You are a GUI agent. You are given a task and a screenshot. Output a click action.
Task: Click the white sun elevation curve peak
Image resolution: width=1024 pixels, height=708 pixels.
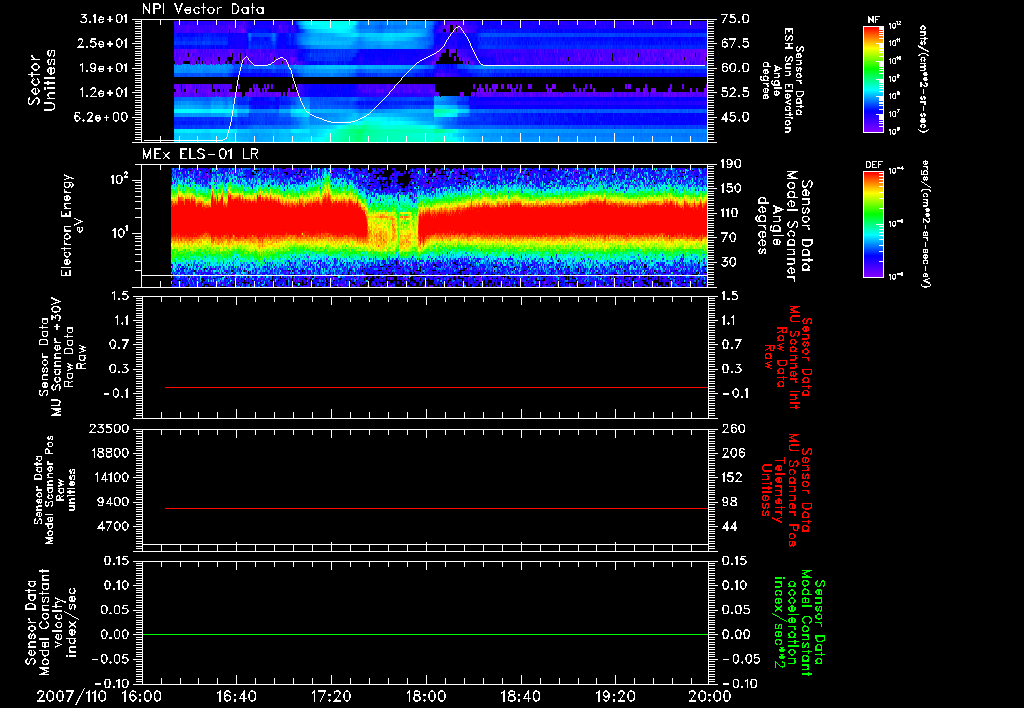[458, 27]
